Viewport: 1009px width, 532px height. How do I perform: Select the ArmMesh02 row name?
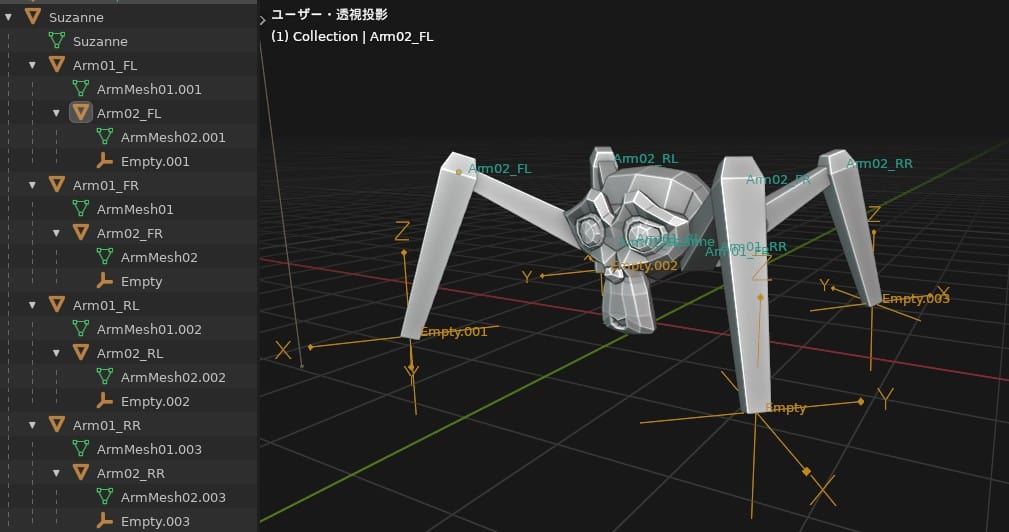click(159, 257)
